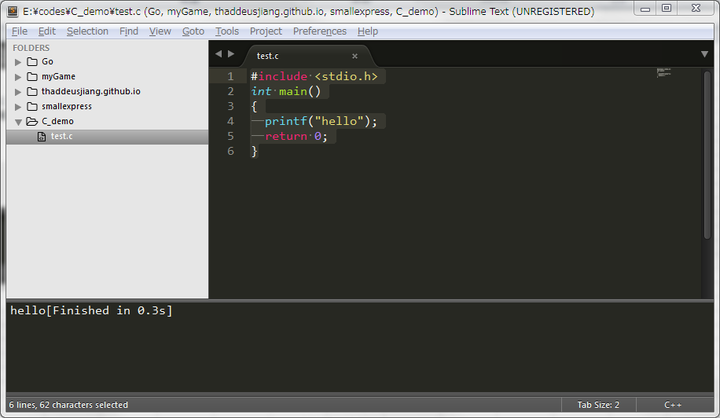This screenshot has height=418, width=720.
Task: Open the Tools menu
Action: click(x=227, y=31)
